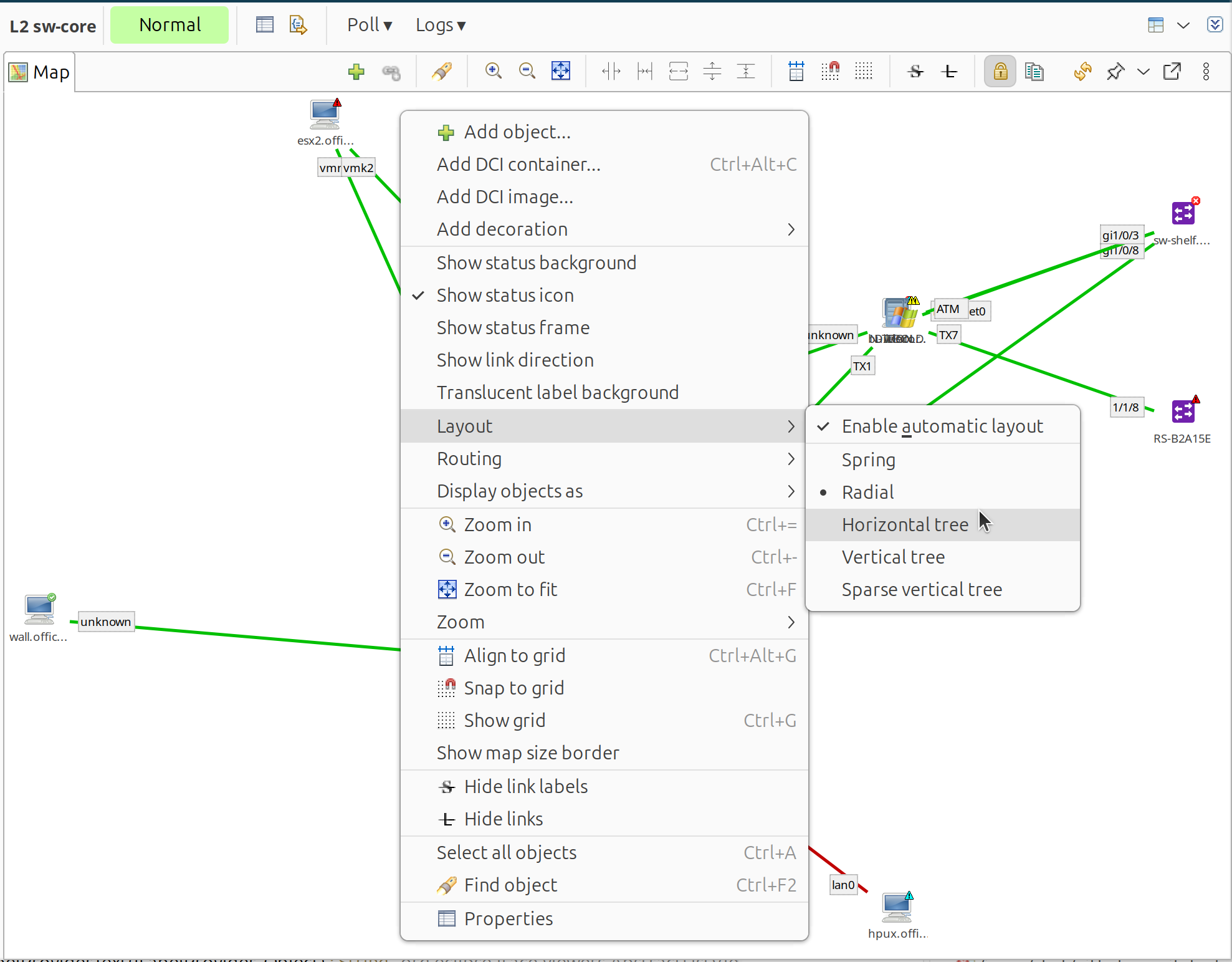Click the refresh arrows toolbar icon
The height and width of the screenshot is (962, 1232).
(x=1082, y=71)
